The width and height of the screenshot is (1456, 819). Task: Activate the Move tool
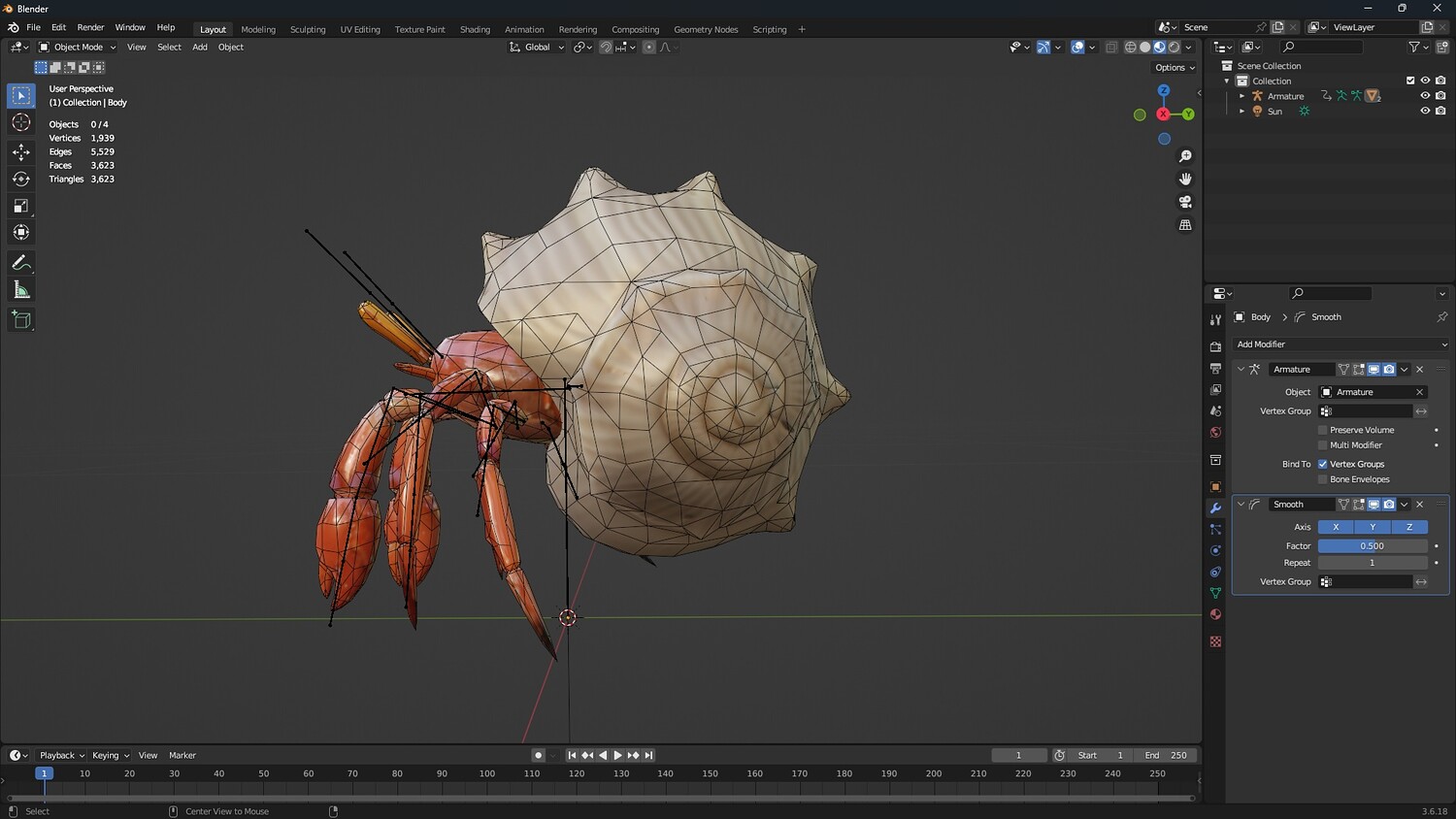tap(20, 151)
